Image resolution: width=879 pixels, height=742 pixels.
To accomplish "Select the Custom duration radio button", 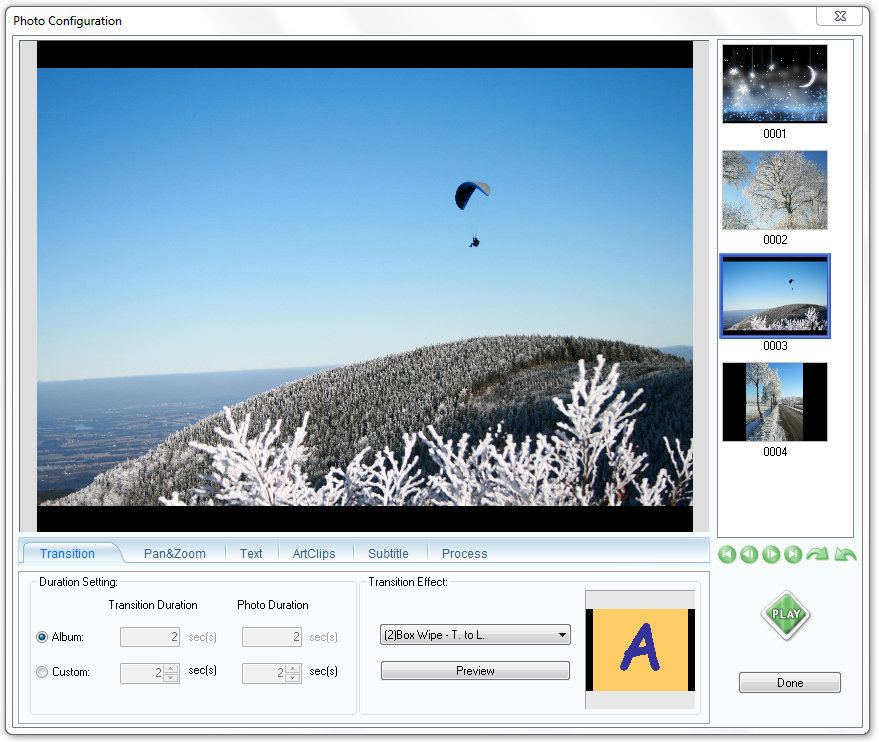I will pos(42,672).
